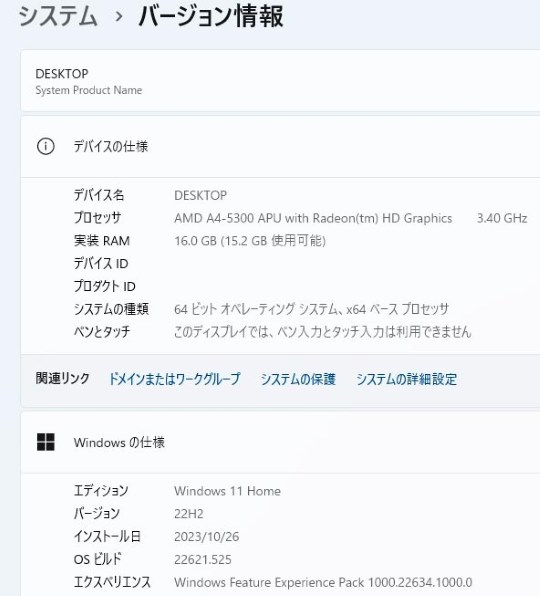This screenshot has height=596, width=540.
Task: Click the 22H2 version value
Action: (x=188, y=514)
